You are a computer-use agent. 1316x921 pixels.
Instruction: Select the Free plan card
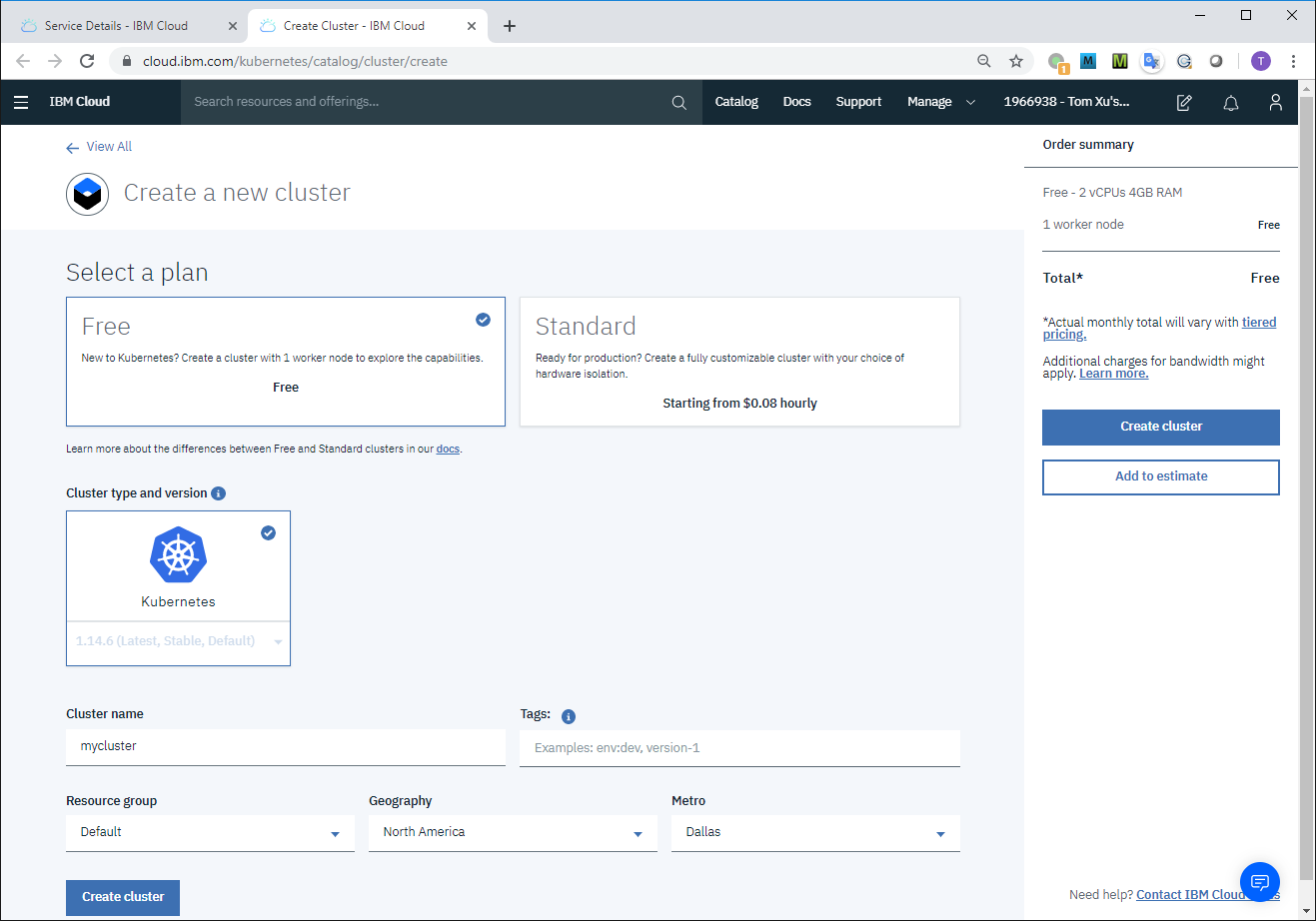(286, 362)
